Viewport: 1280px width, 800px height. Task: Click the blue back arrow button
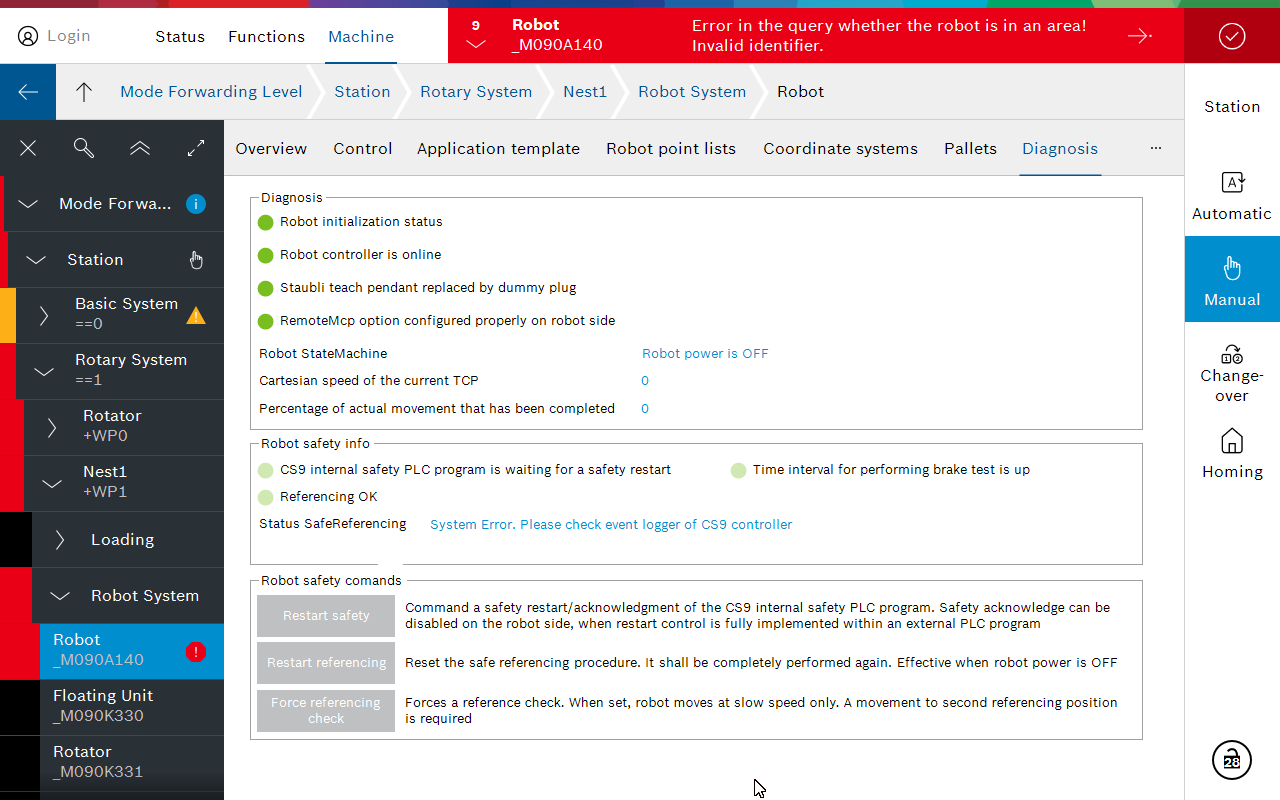coord(28,92)
